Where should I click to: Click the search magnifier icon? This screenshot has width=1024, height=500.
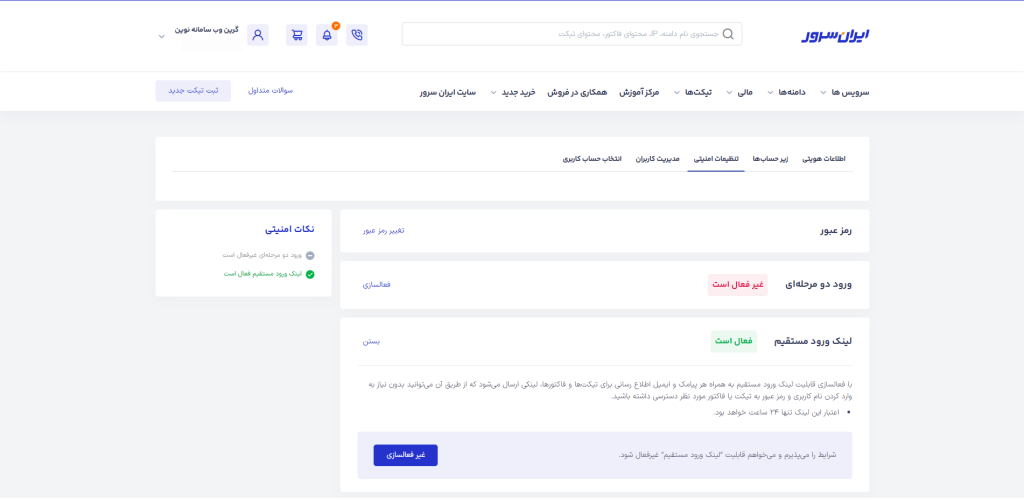pyautogui.click(x=727, y=34)
